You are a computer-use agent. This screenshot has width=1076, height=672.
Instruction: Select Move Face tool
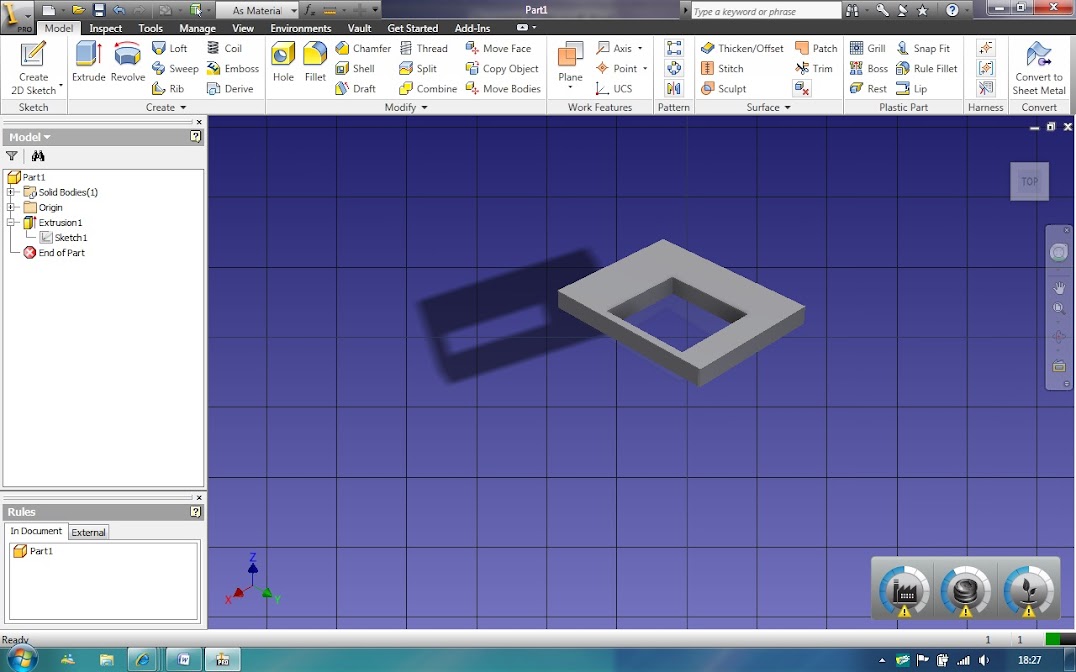(x=498, y=48)
